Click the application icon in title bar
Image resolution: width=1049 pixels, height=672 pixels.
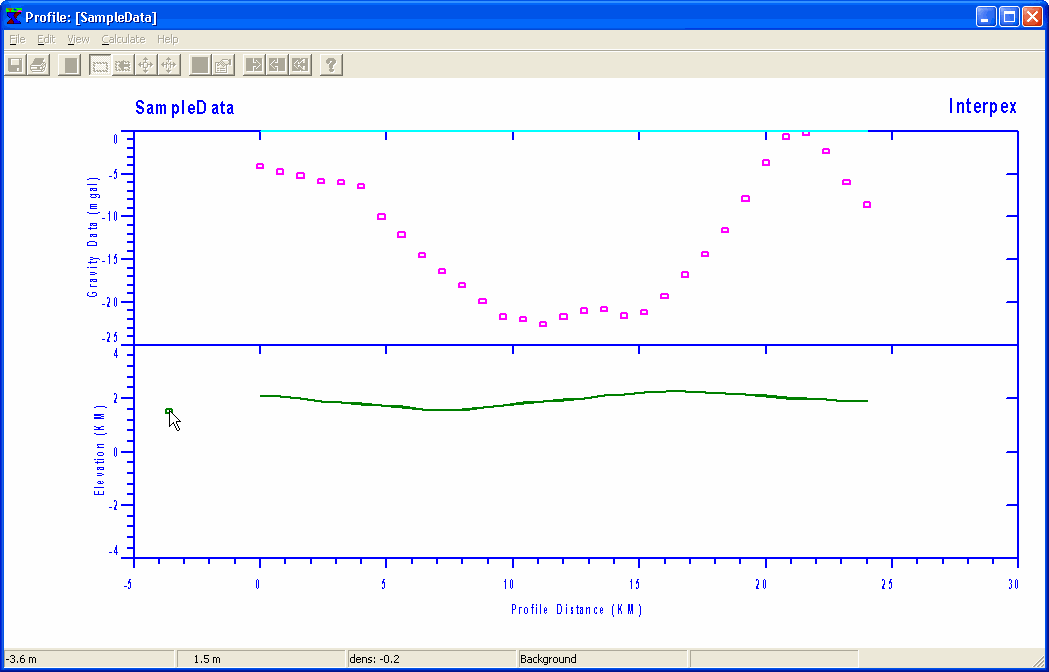13,17
